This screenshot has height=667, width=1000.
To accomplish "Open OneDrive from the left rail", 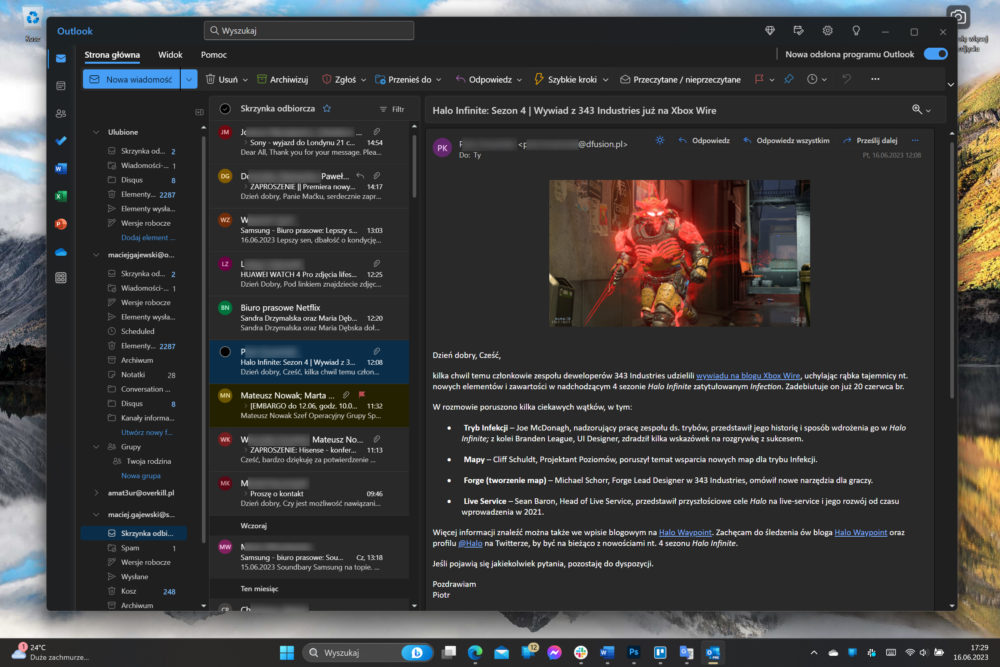I will pyautogui.click(x=61, y=252).
